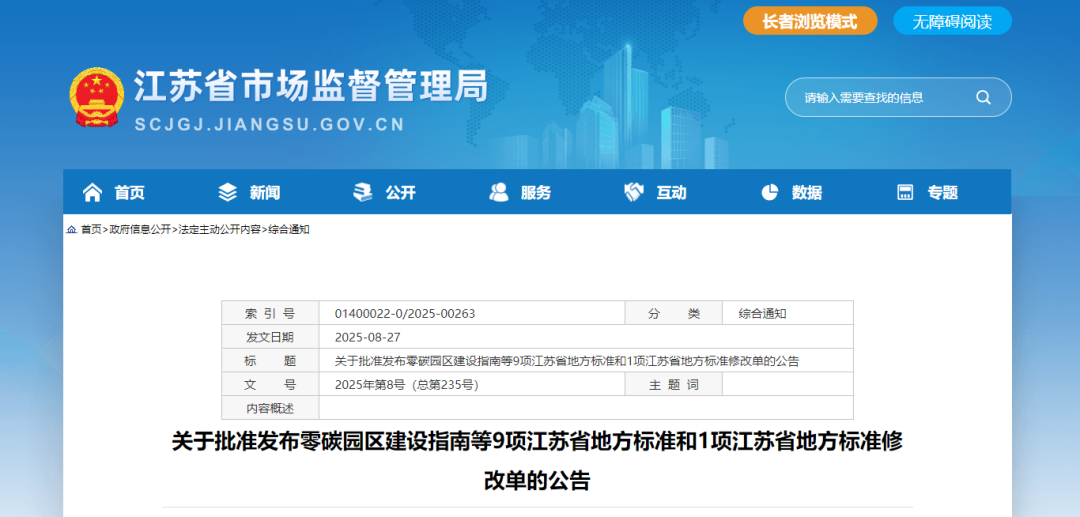Image resolution: width=1080 pixels, height=517 pixels.
Task: Click the SCJGJ.JIANGSU.GOV.CN domain text
Action: pyautogui.click(x=270, y=125)
